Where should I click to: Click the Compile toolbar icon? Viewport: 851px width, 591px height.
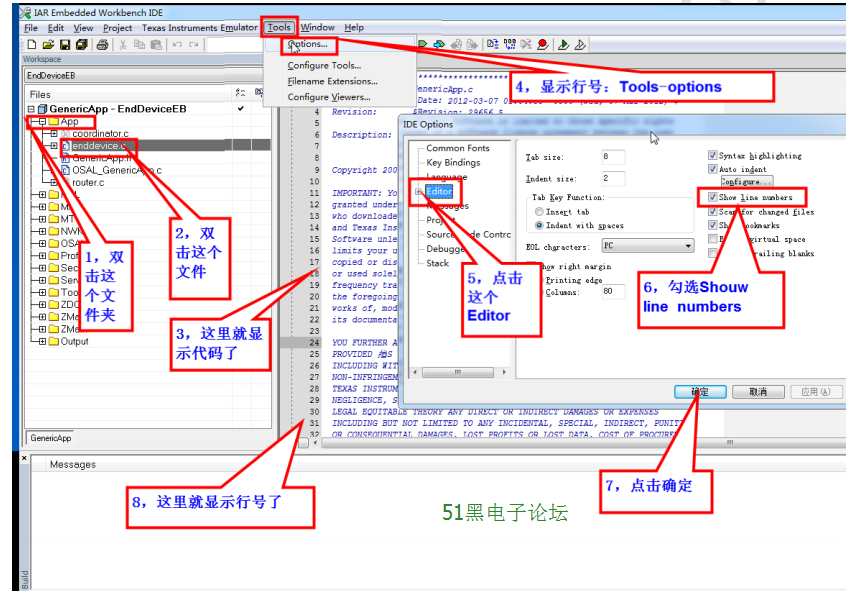[493, 44]
